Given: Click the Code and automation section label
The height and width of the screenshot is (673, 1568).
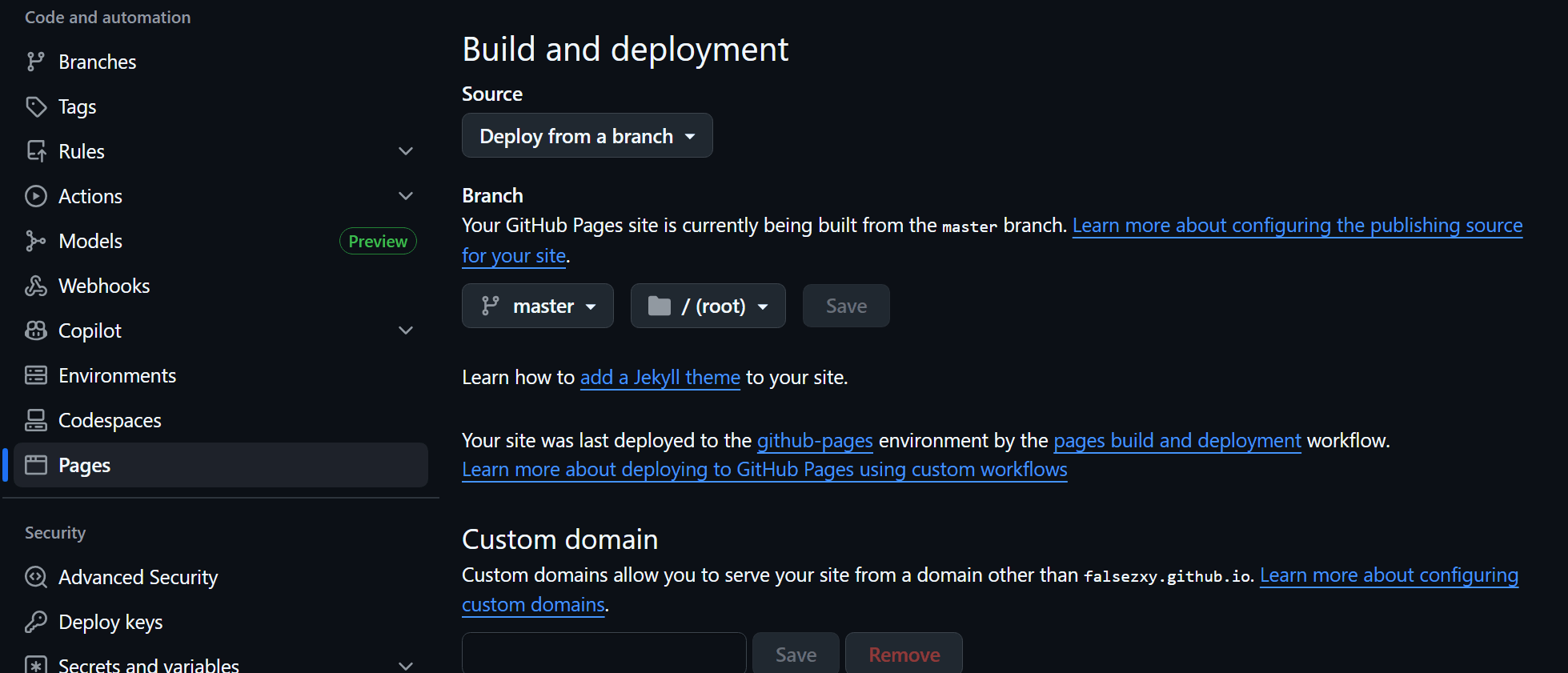Looking at the screenshot, I should (107, 17).
